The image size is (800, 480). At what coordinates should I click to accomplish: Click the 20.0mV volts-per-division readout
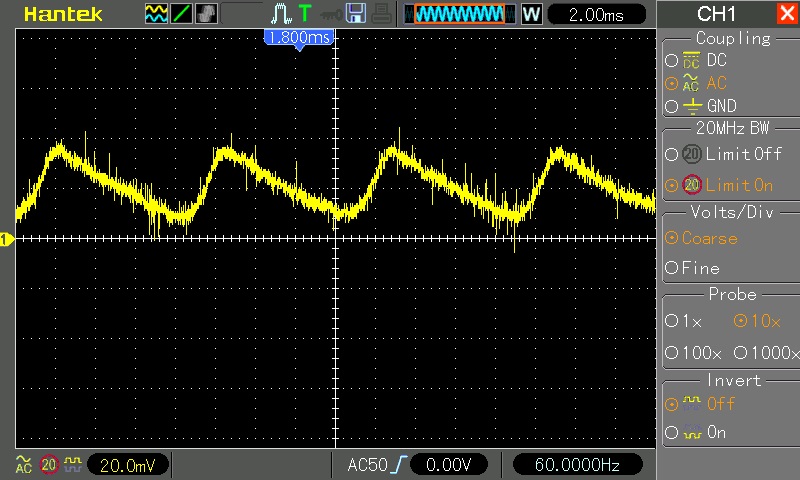[127, 465]
